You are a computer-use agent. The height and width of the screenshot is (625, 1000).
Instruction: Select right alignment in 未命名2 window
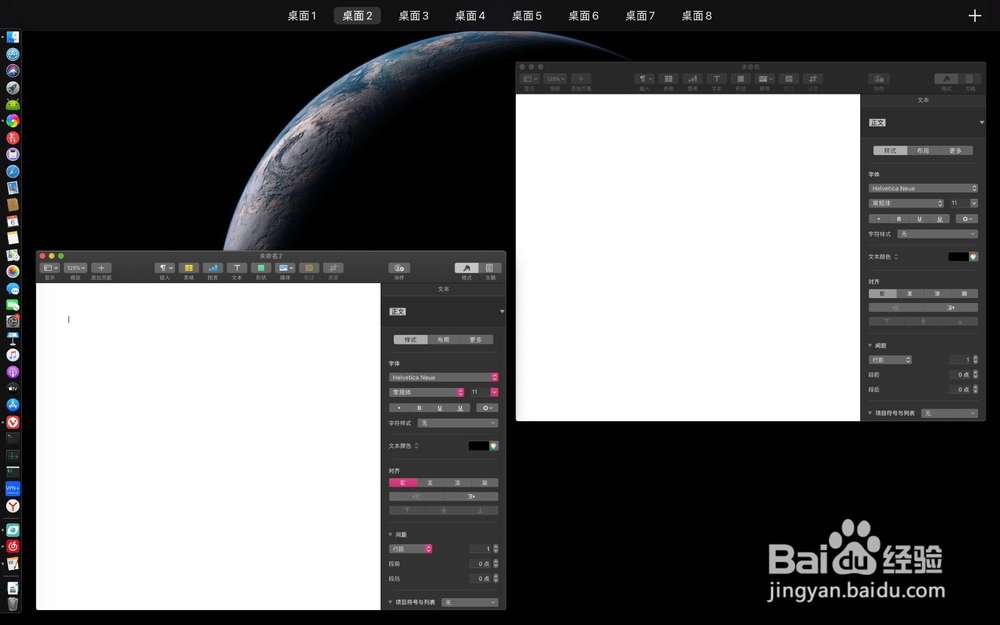point(457,483)
